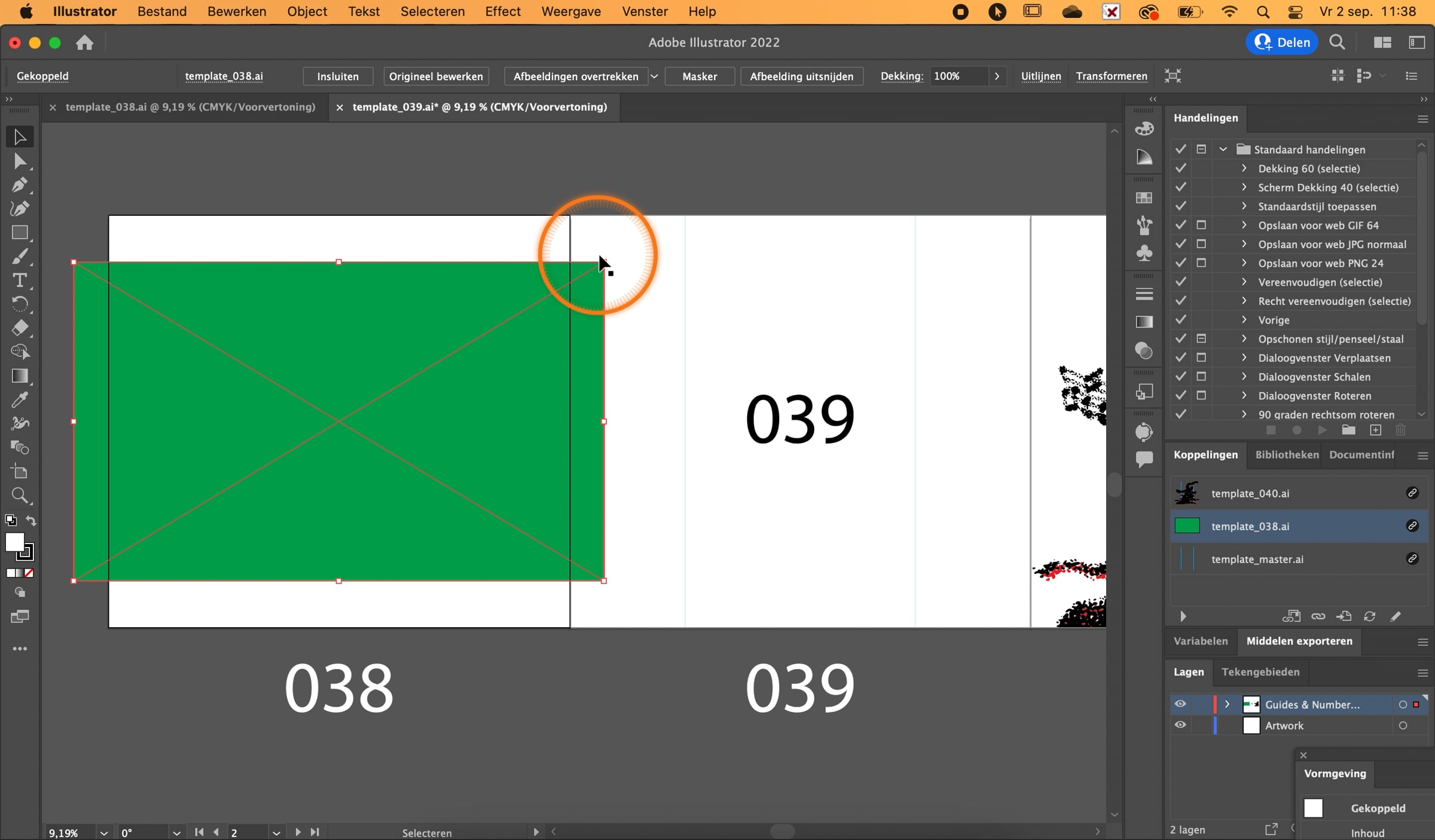Screen dimensions: 1435x840
Task: Open the zoom level dropdown
Action: pyautogui.click(x=104, y=832)
